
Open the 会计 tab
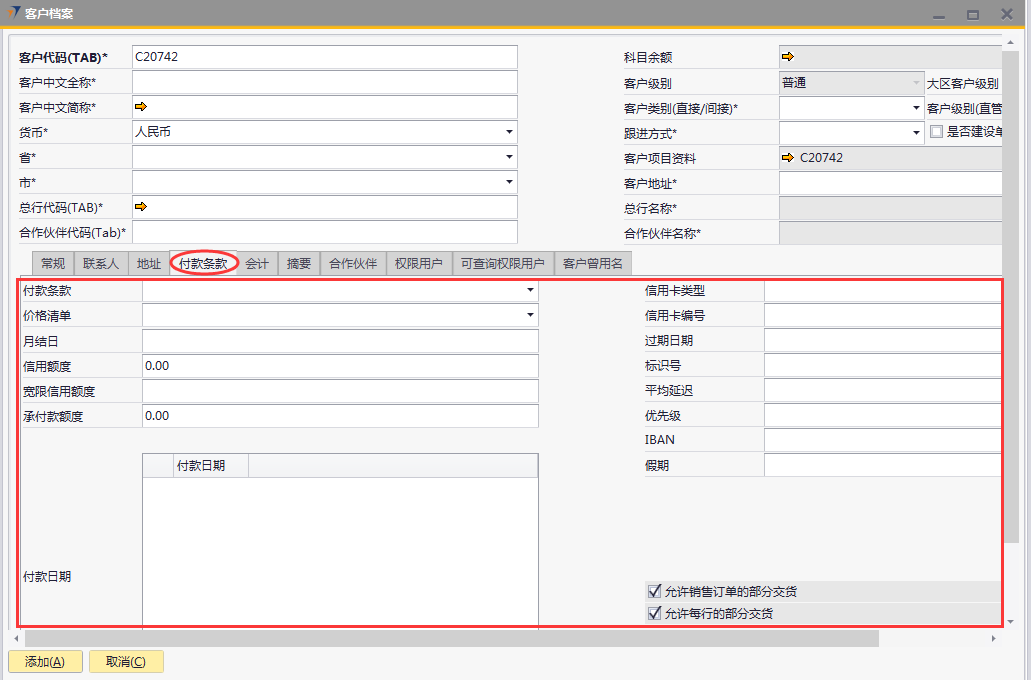[257, 264]
